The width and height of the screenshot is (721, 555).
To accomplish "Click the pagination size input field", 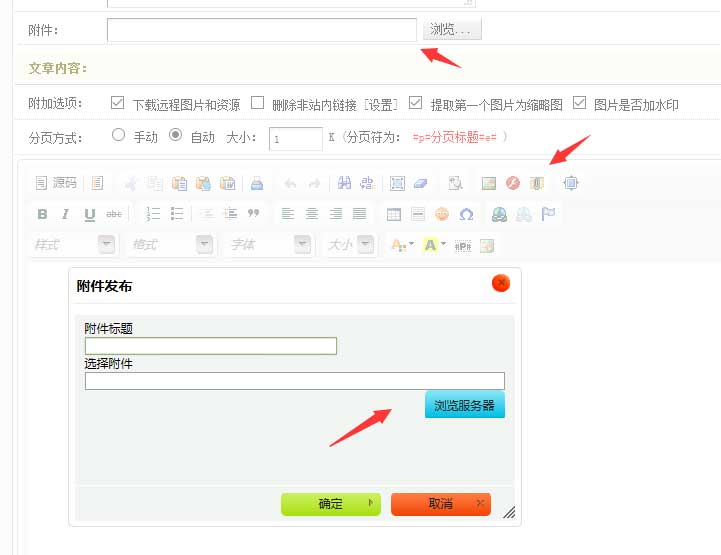I will coord(296,139).
